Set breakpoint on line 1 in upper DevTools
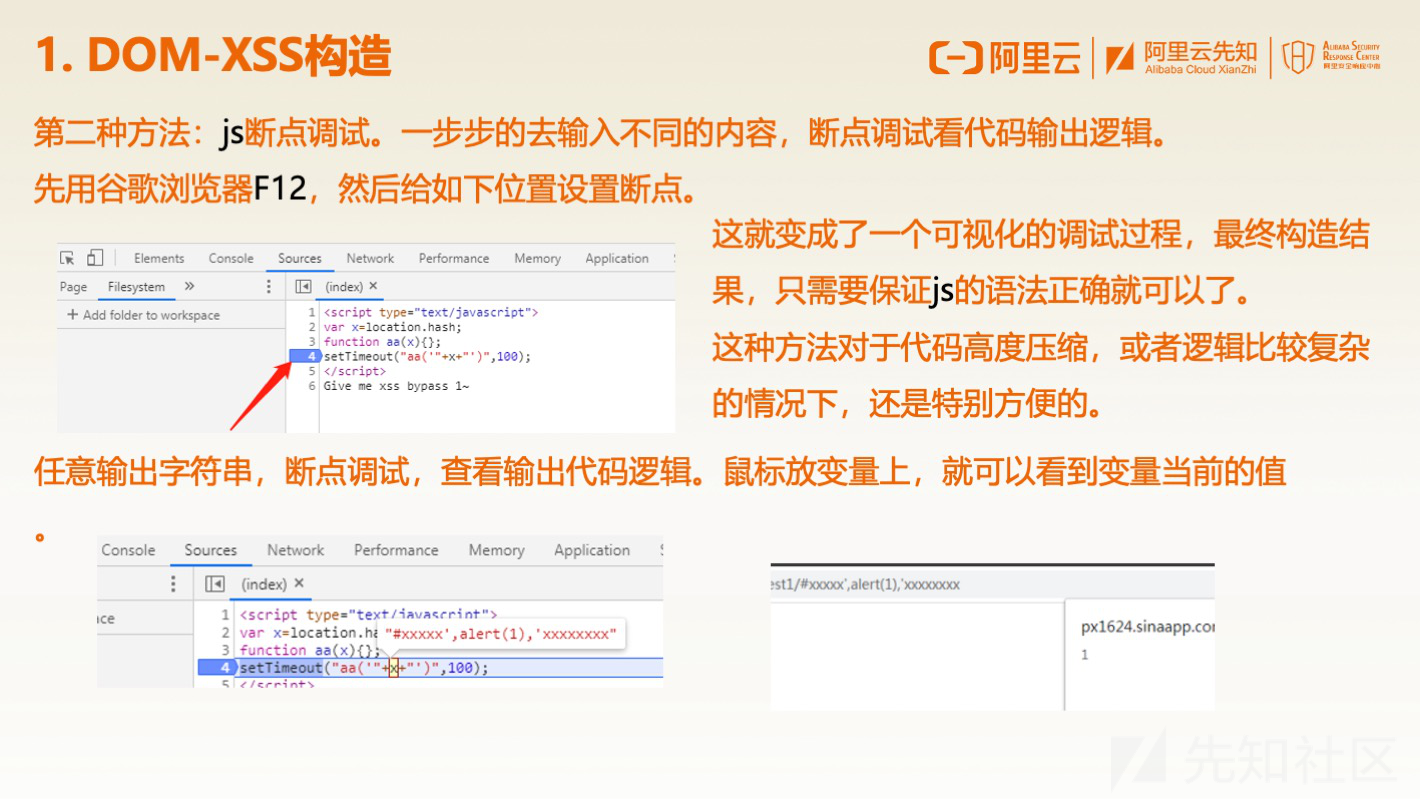This screenshot has width=1420, height=799. 312,313
